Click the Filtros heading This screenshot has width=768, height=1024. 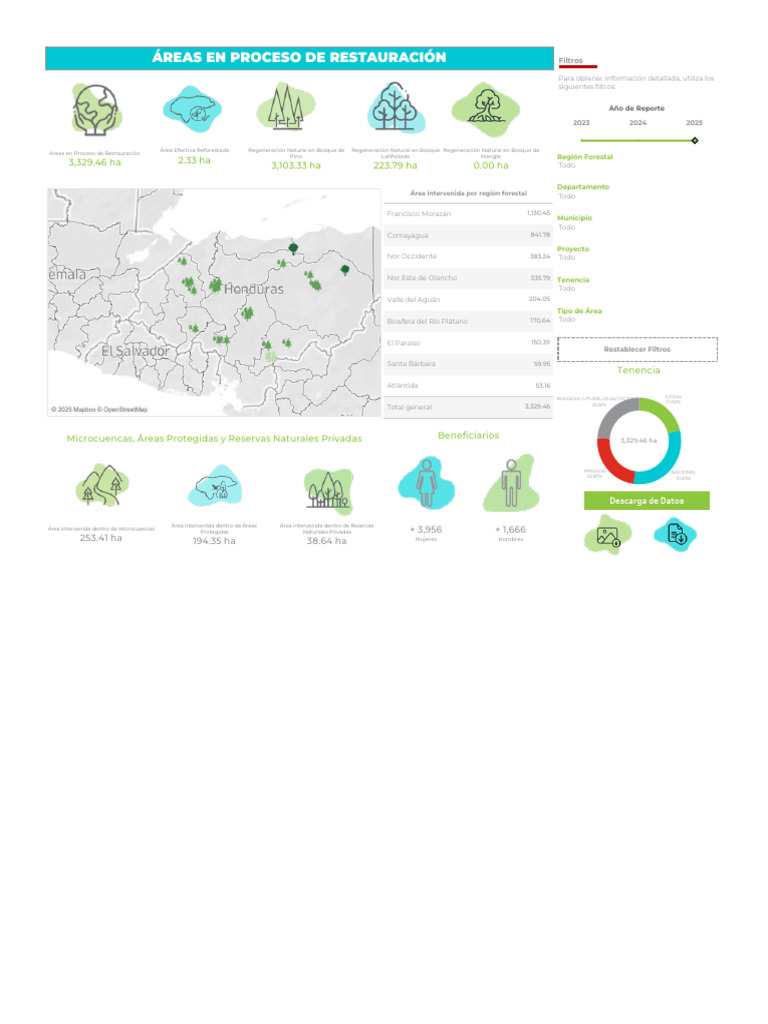pyautogui.click(x=570, y=60)
